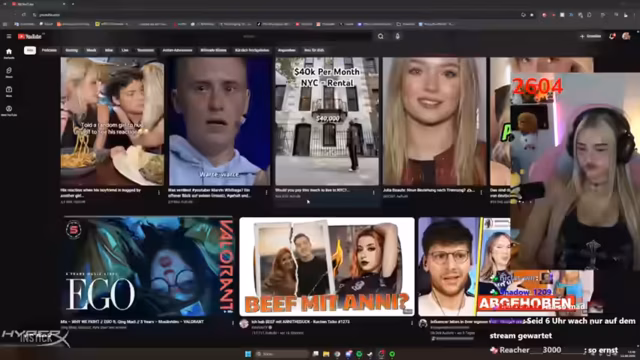The width and height of the screenshot is (640, 360).
Task: Open the notifications bell
Action: click(x=612, y=36)
